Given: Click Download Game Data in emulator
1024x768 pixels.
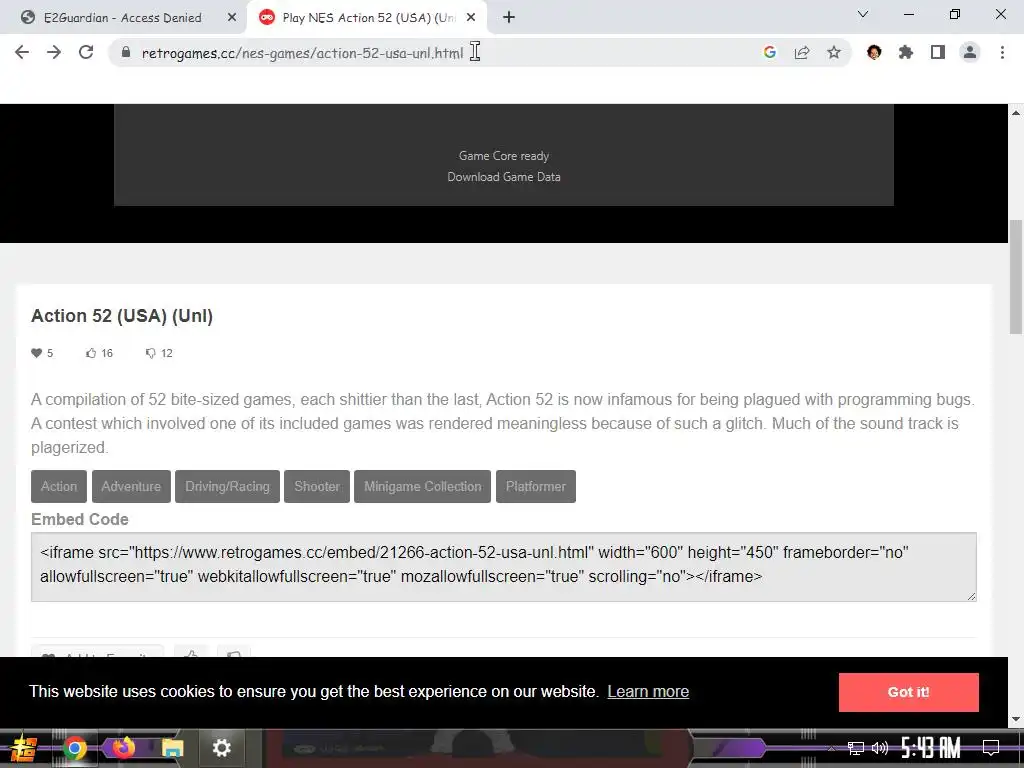Looking at the screenshot, I should point(504,177).
